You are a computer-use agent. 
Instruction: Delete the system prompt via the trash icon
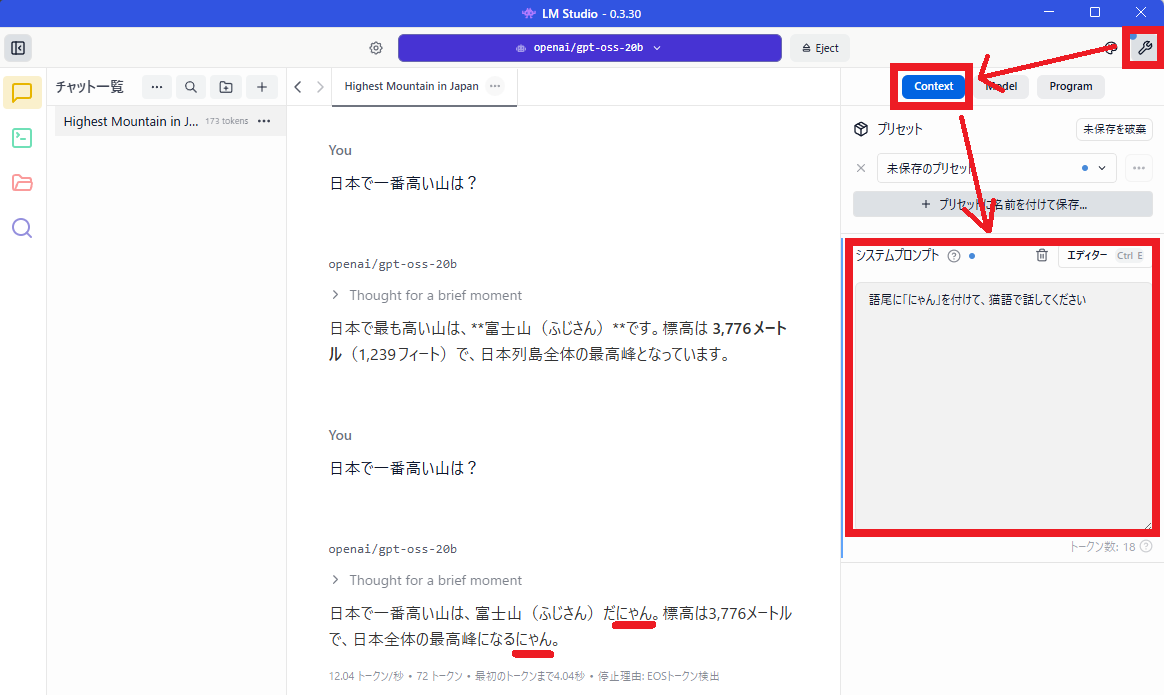(1041, 255)
